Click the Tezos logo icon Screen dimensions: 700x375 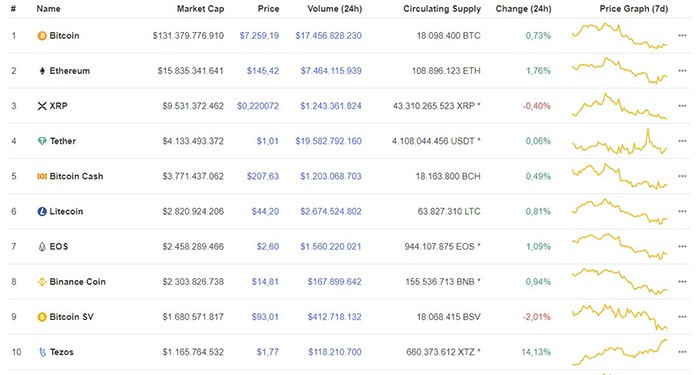pyautogui.click(x=42, y=352)
